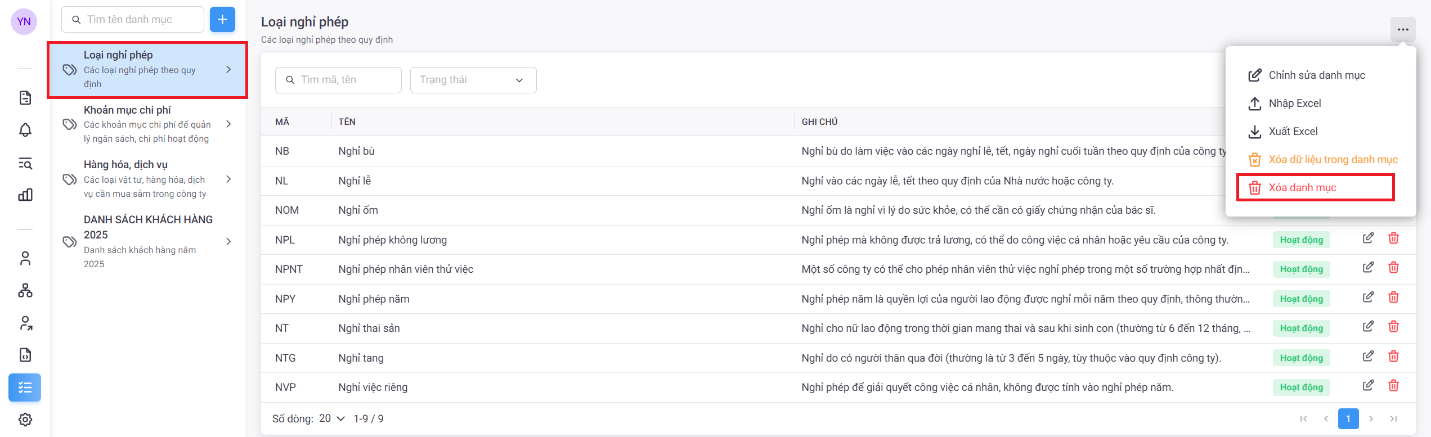
Task: Delete the Nghỉ tang row
Action: pos(1393,357)
